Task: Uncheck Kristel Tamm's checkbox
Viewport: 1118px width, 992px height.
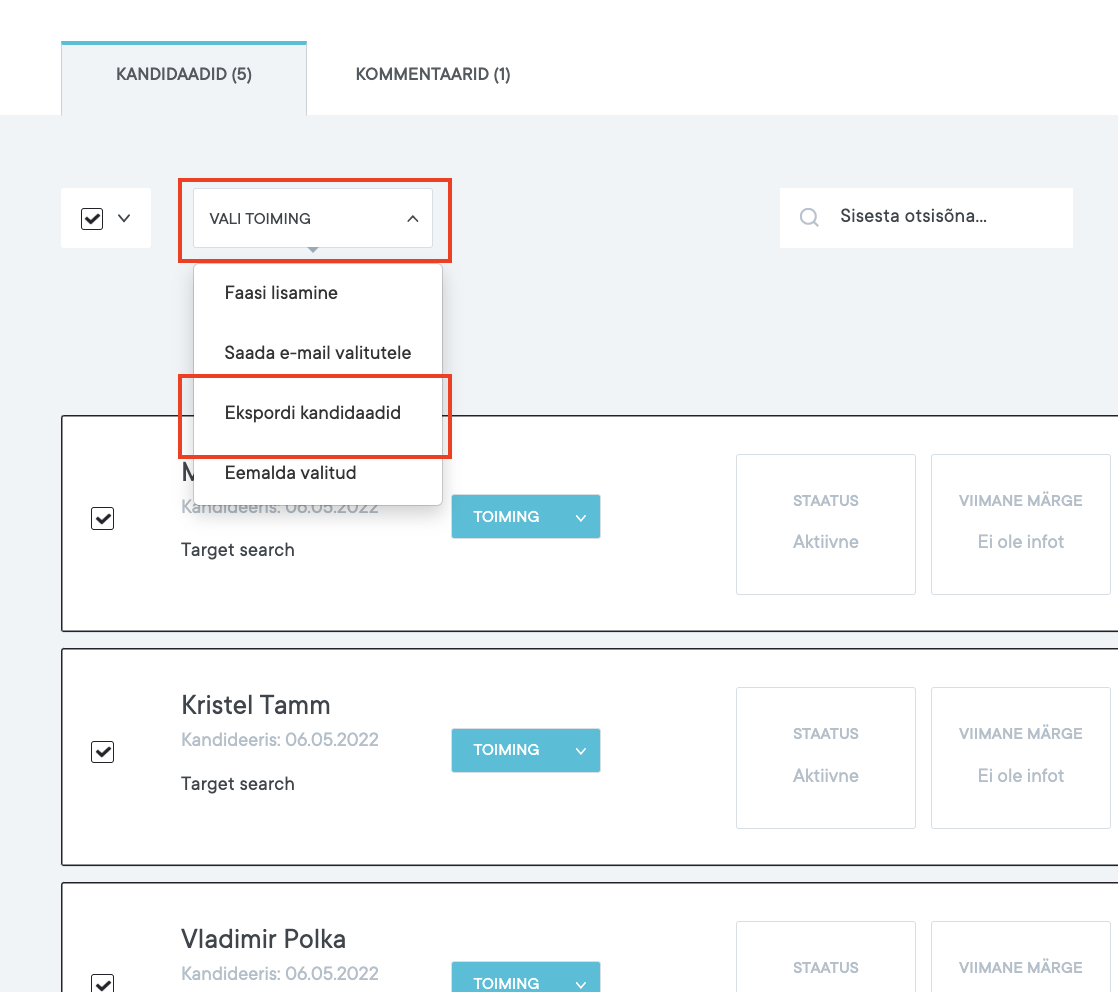Action: pos(102,752)
